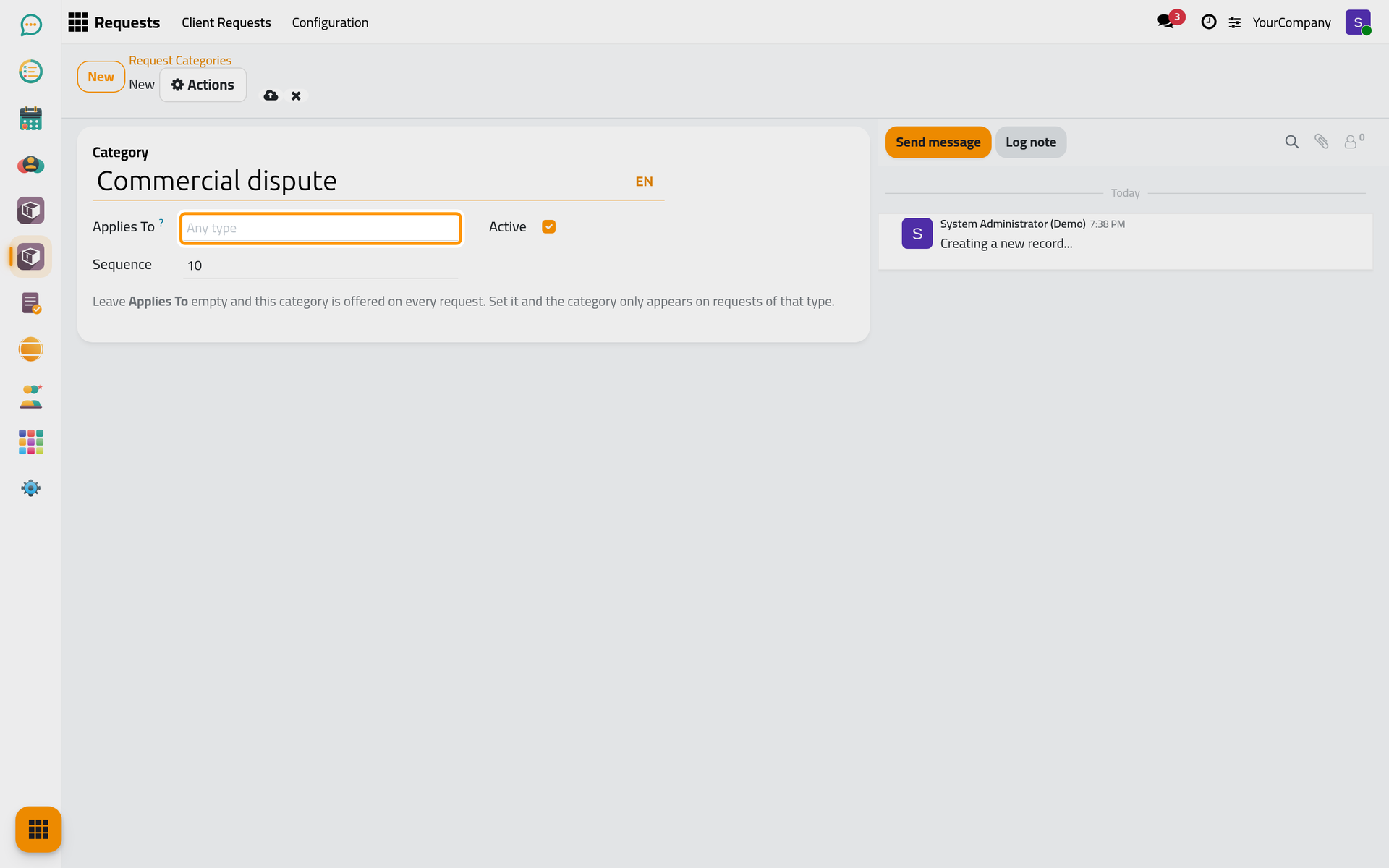Open the Applies To type dropdown
This screenshot has width=1389, height=868.
320,229
